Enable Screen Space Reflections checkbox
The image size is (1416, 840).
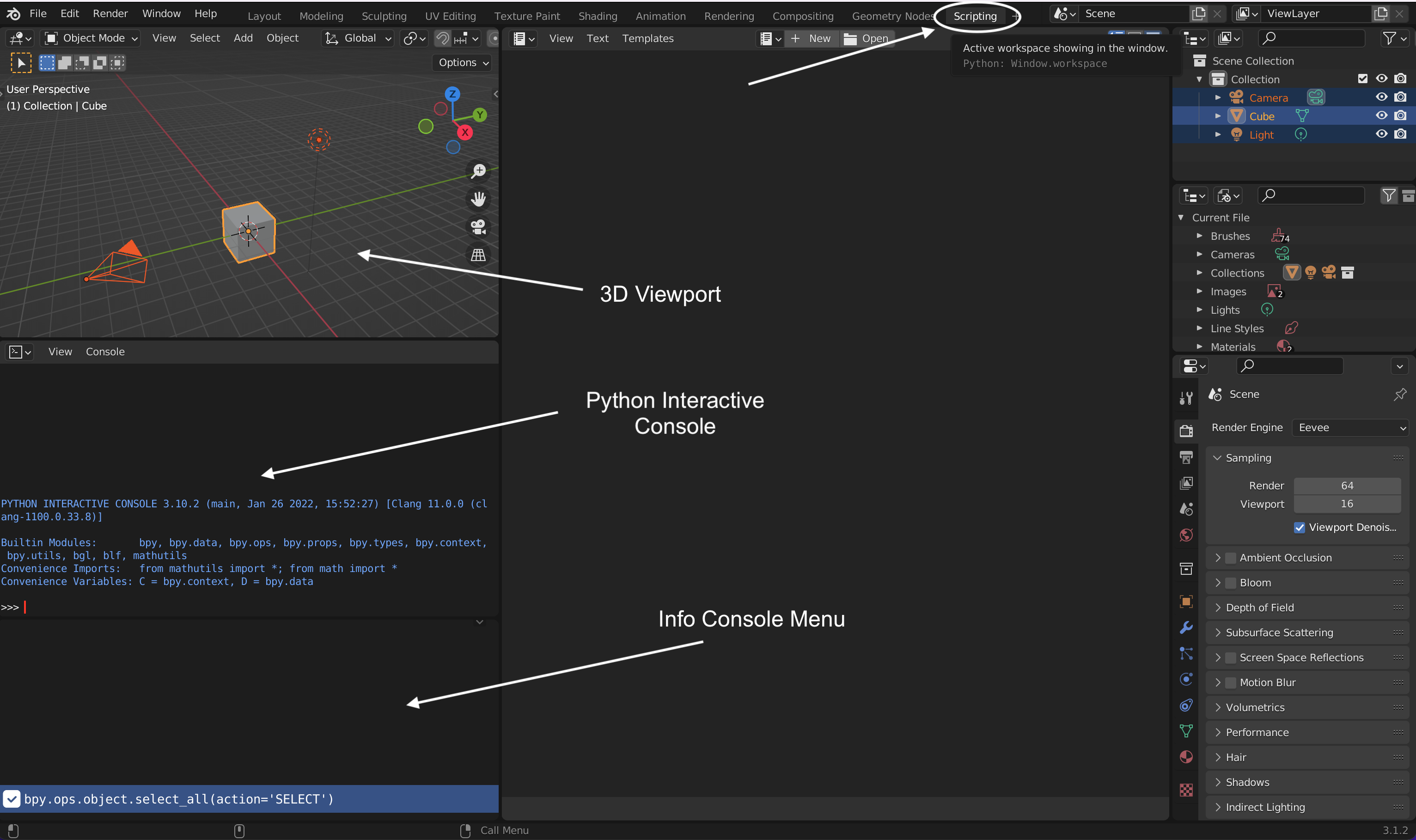coord(1230,658)
